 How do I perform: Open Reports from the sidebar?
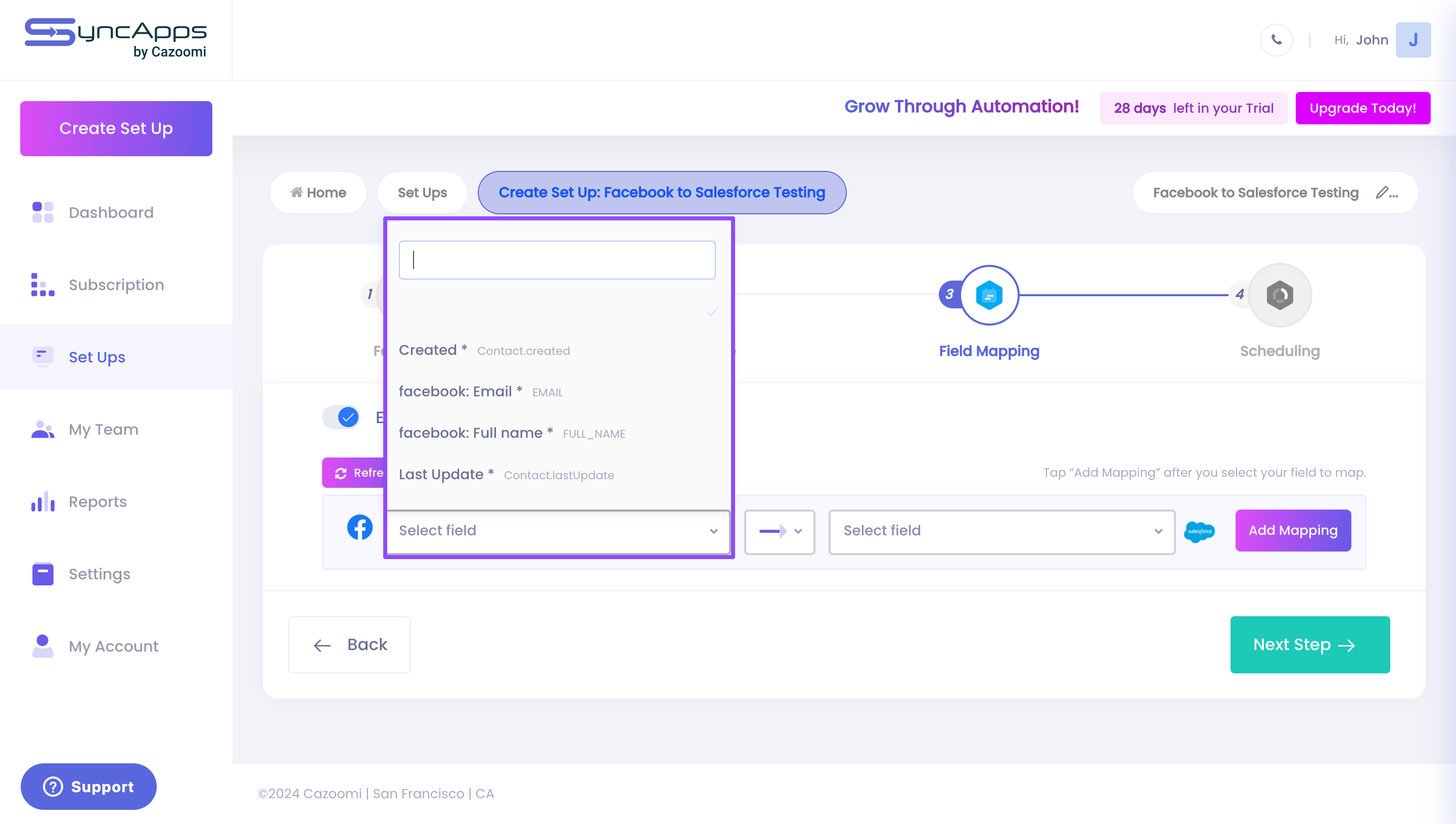pos(98,501)
